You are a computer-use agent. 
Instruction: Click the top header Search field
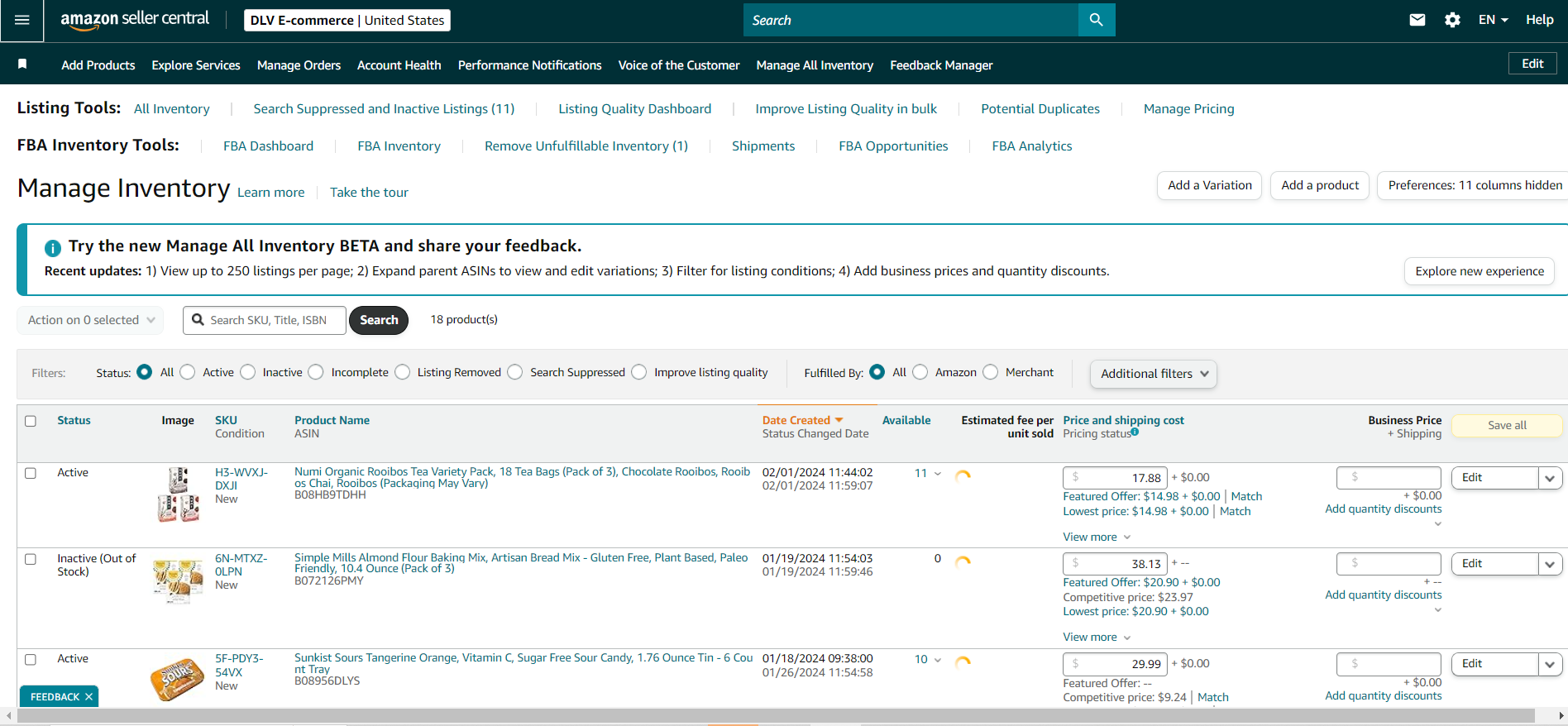click(x=911, y=20)
